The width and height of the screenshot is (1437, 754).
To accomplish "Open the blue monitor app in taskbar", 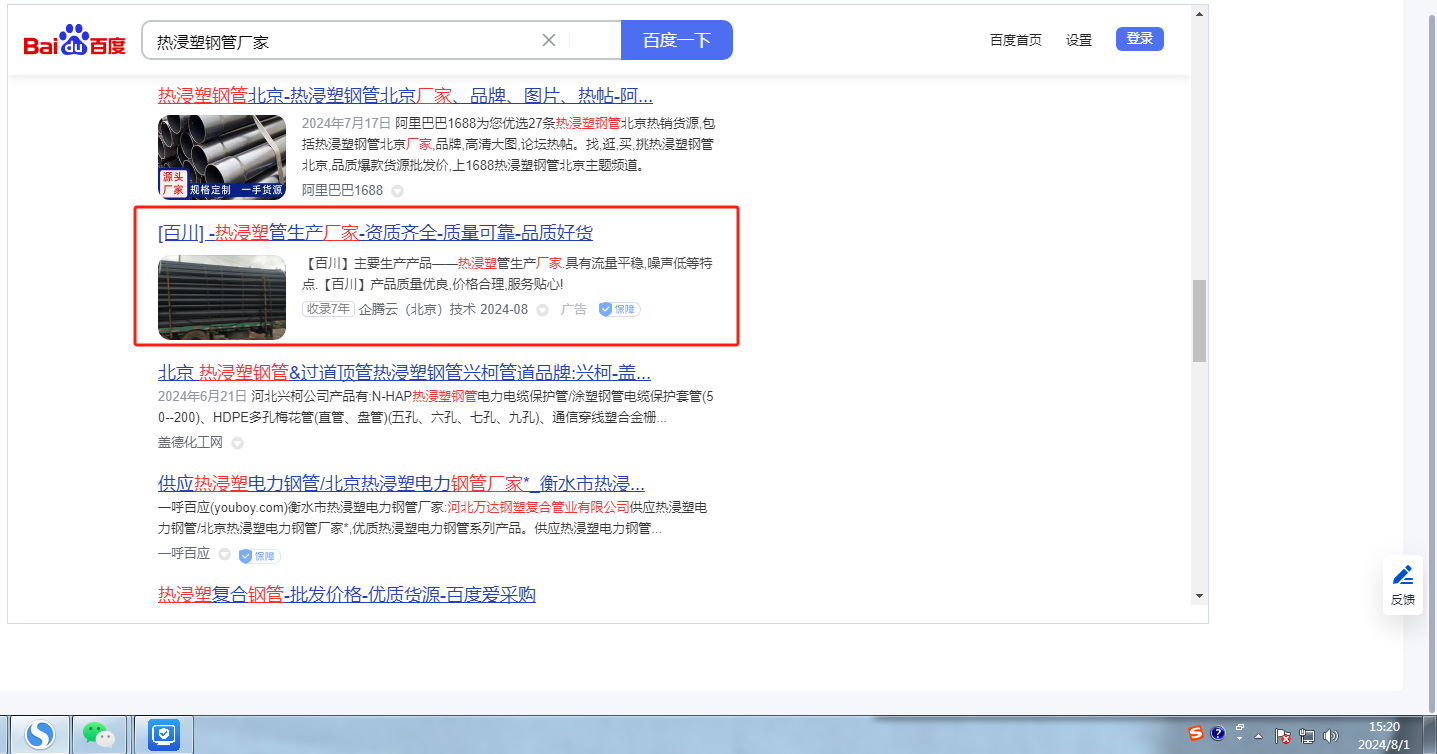I will pyautogui.click(x=163, y=735).
